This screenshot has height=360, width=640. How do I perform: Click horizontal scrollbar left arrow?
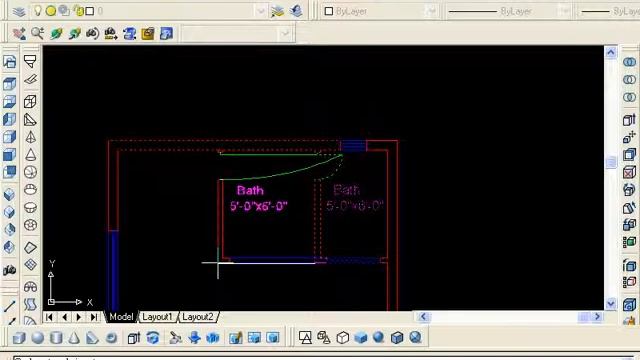(x=423, y=317)
